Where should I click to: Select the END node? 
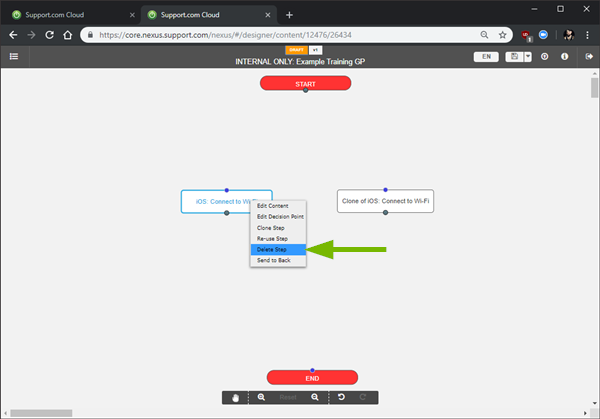312,378
